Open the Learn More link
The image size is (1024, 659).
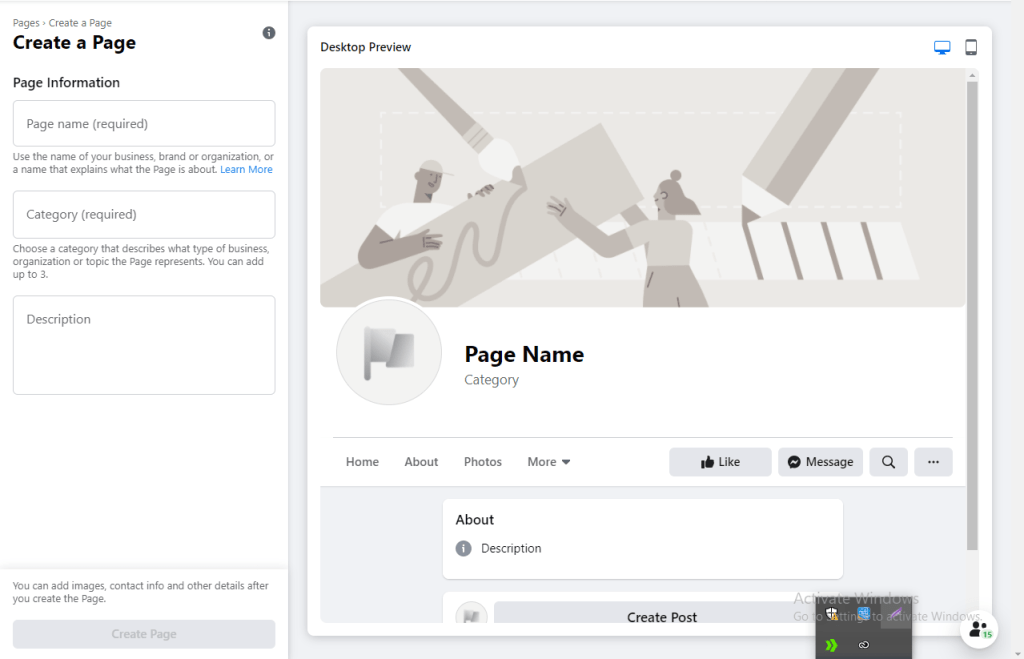246,169
